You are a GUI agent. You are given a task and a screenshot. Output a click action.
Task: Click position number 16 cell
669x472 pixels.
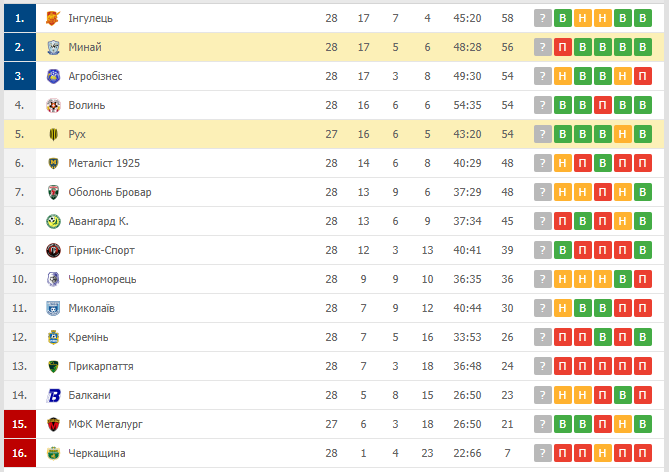coord(19,453)
